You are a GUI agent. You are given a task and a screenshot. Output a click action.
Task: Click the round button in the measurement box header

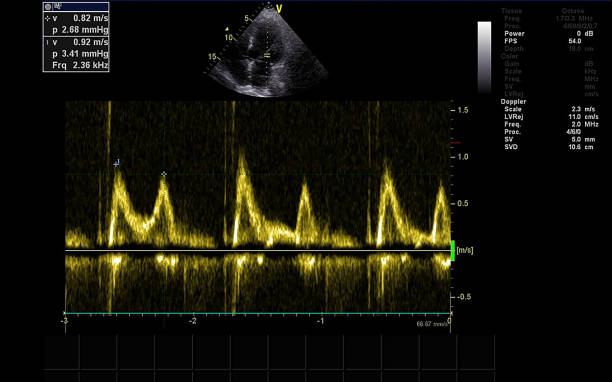tap(48, 7)
